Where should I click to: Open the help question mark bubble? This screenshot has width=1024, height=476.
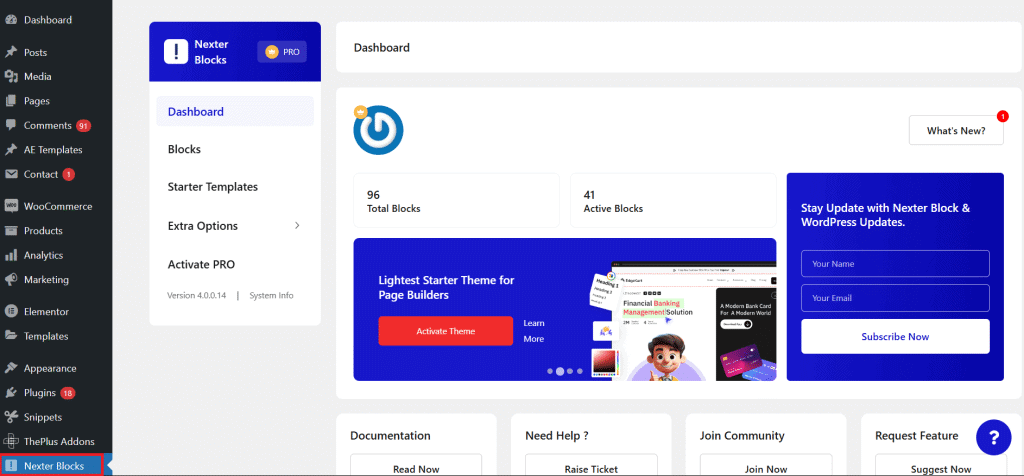click(x=993, y=437)
